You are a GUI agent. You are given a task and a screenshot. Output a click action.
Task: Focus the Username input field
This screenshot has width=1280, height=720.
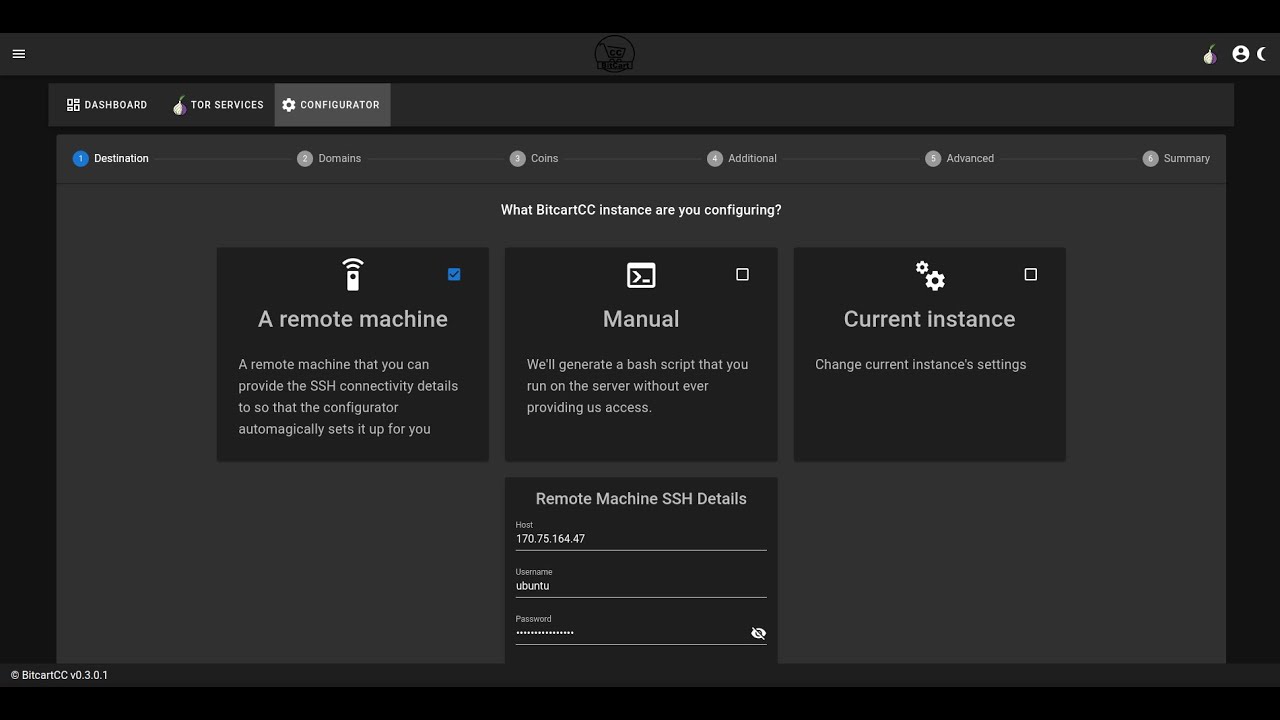pyautogui.click(x=641, y=585)
